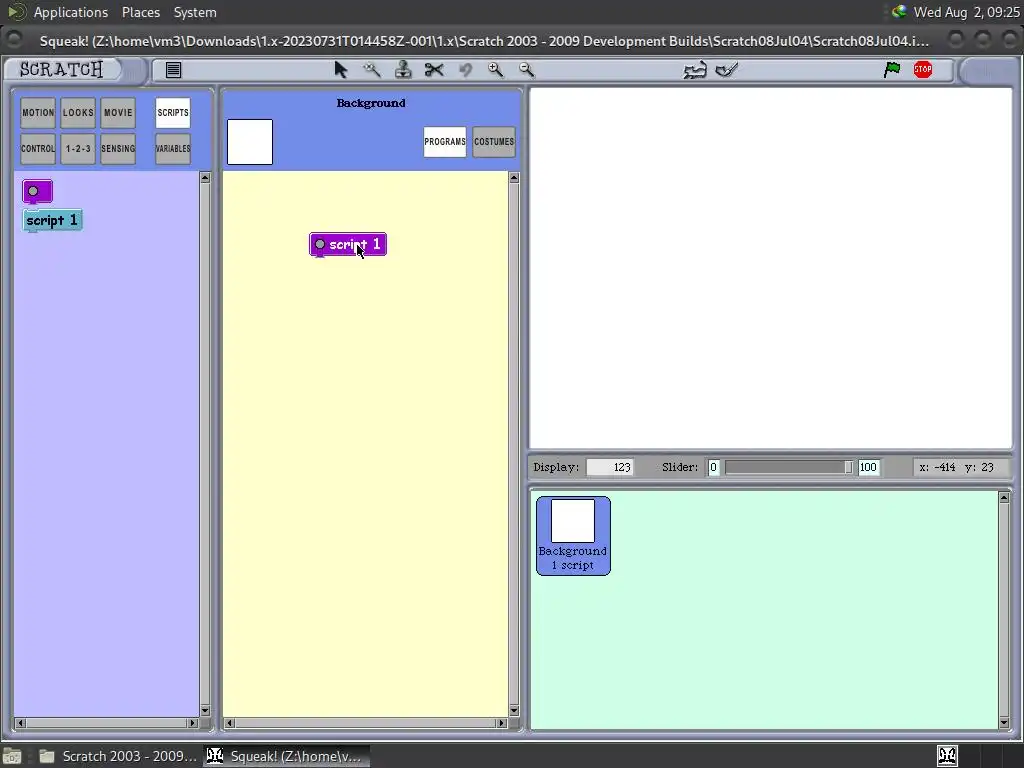
Task: Click the scripts area scrollbar down arrow
Action: pos(514,711)
